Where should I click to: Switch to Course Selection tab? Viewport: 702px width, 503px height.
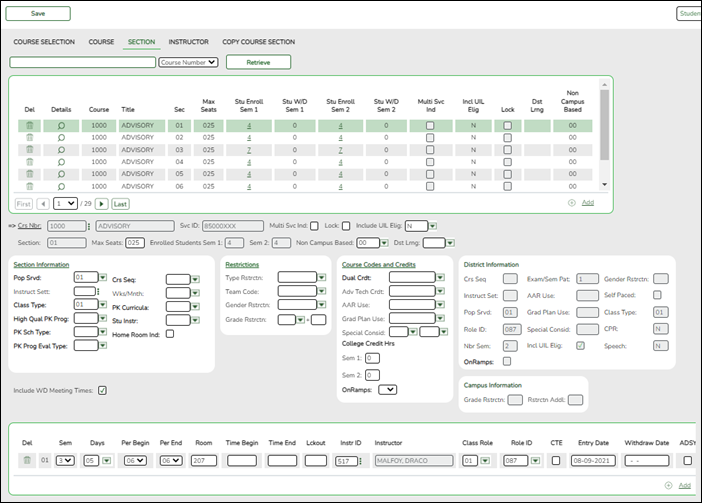(x=44, y=42)
